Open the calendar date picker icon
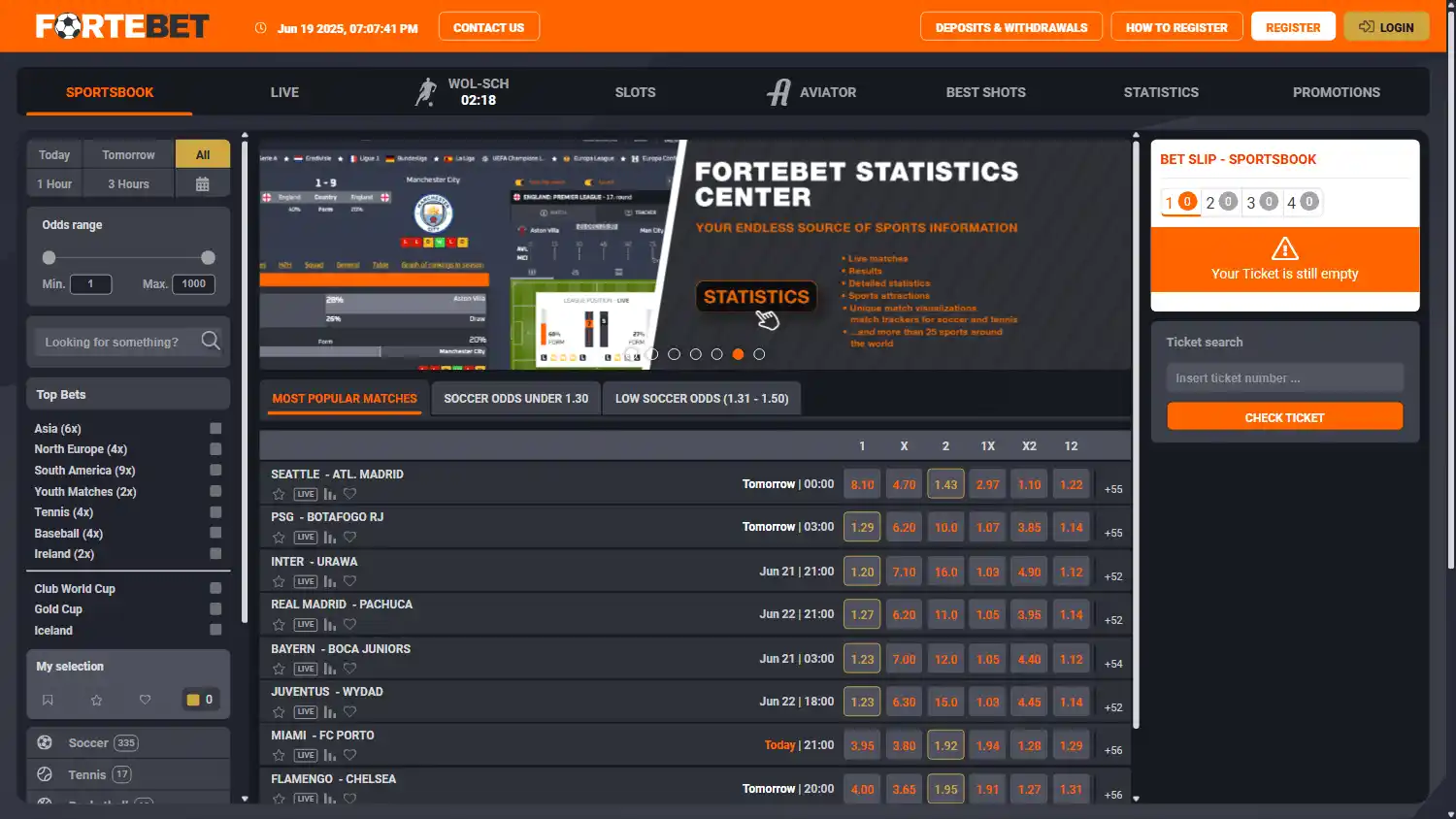Screen dimensions: 1456x819 (202, 183)
